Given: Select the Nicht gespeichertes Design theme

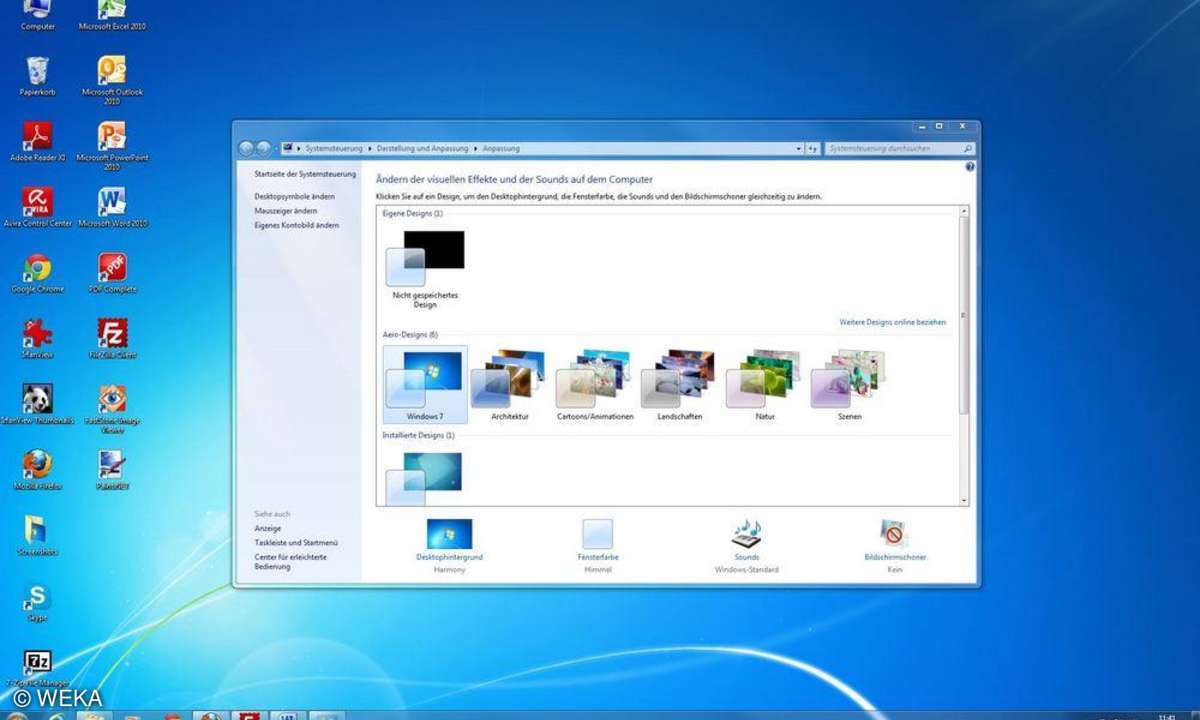Looking at the screenshot, I should click(x=425, y=268).
